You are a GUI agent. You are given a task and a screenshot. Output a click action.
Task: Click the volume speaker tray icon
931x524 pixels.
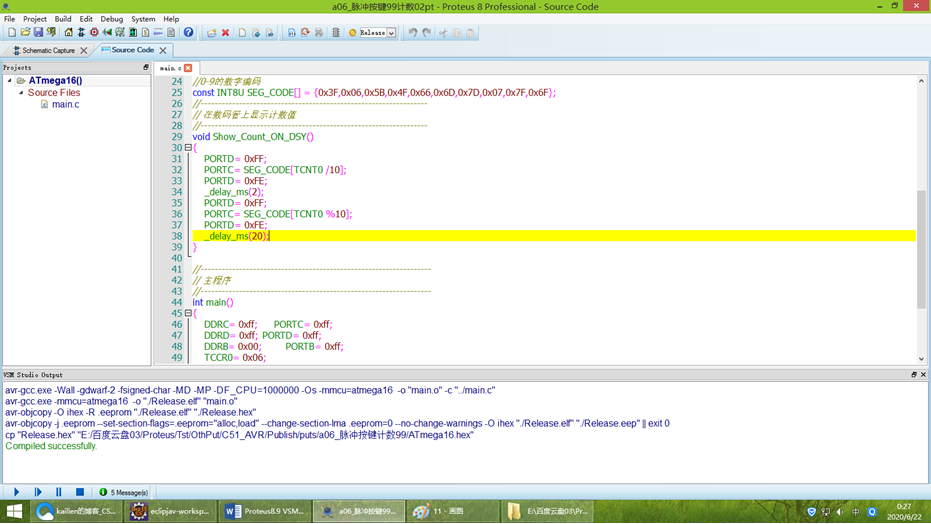click(840, 512)
